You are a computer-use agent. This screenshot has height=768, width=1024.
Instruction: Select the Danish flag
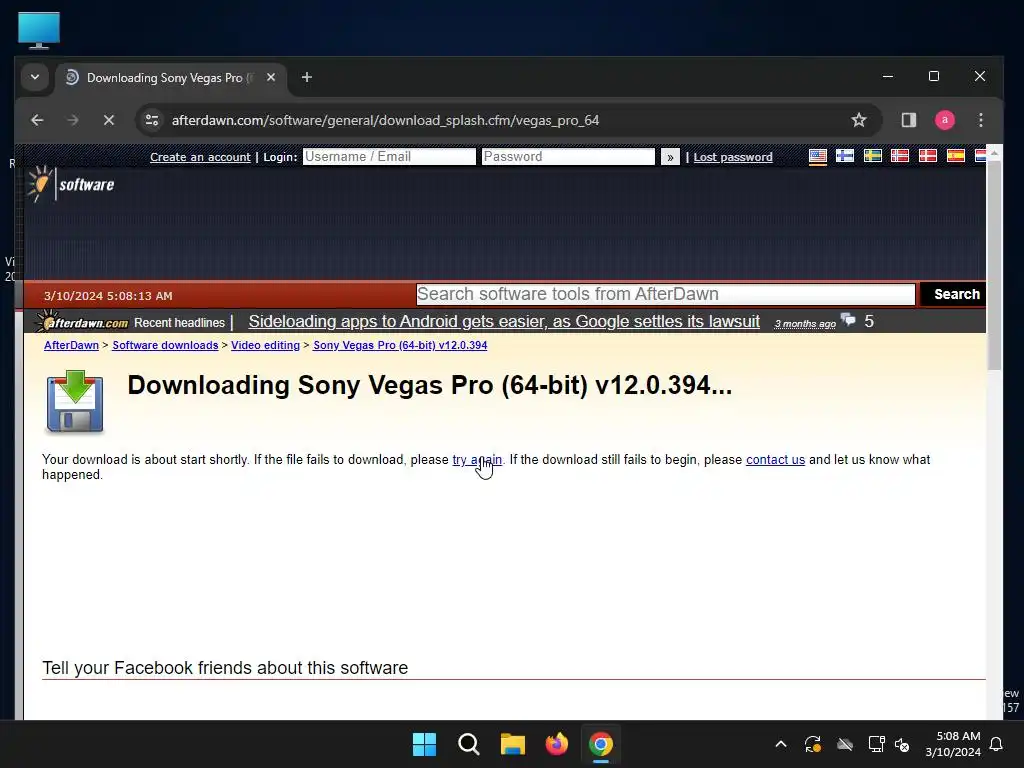928,156
